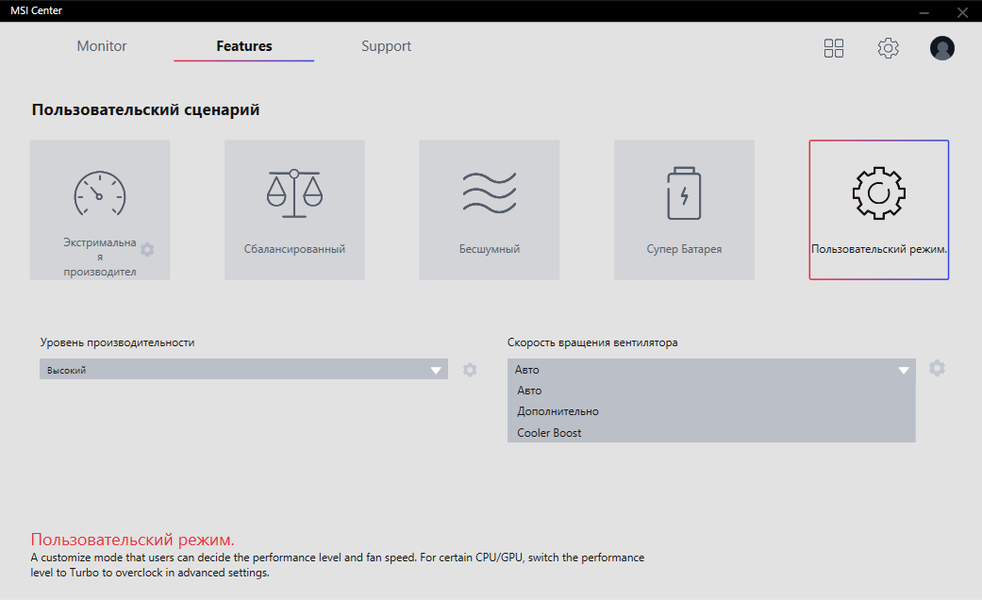Viewport: 982px width, 600px height.
Task: Expand the Уровень производительности dropdown showing Высокий
Action: [x=244, y=369]
